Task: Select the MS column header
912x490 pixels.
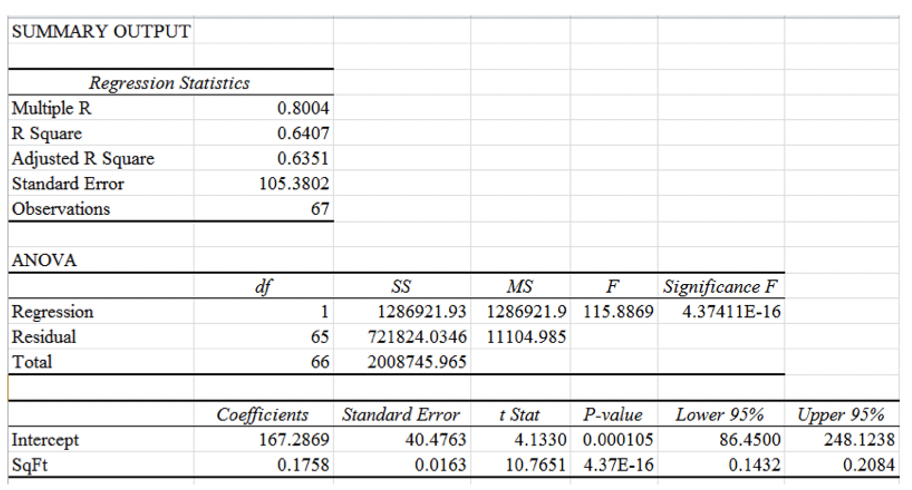Action: (x=521, y=286)
